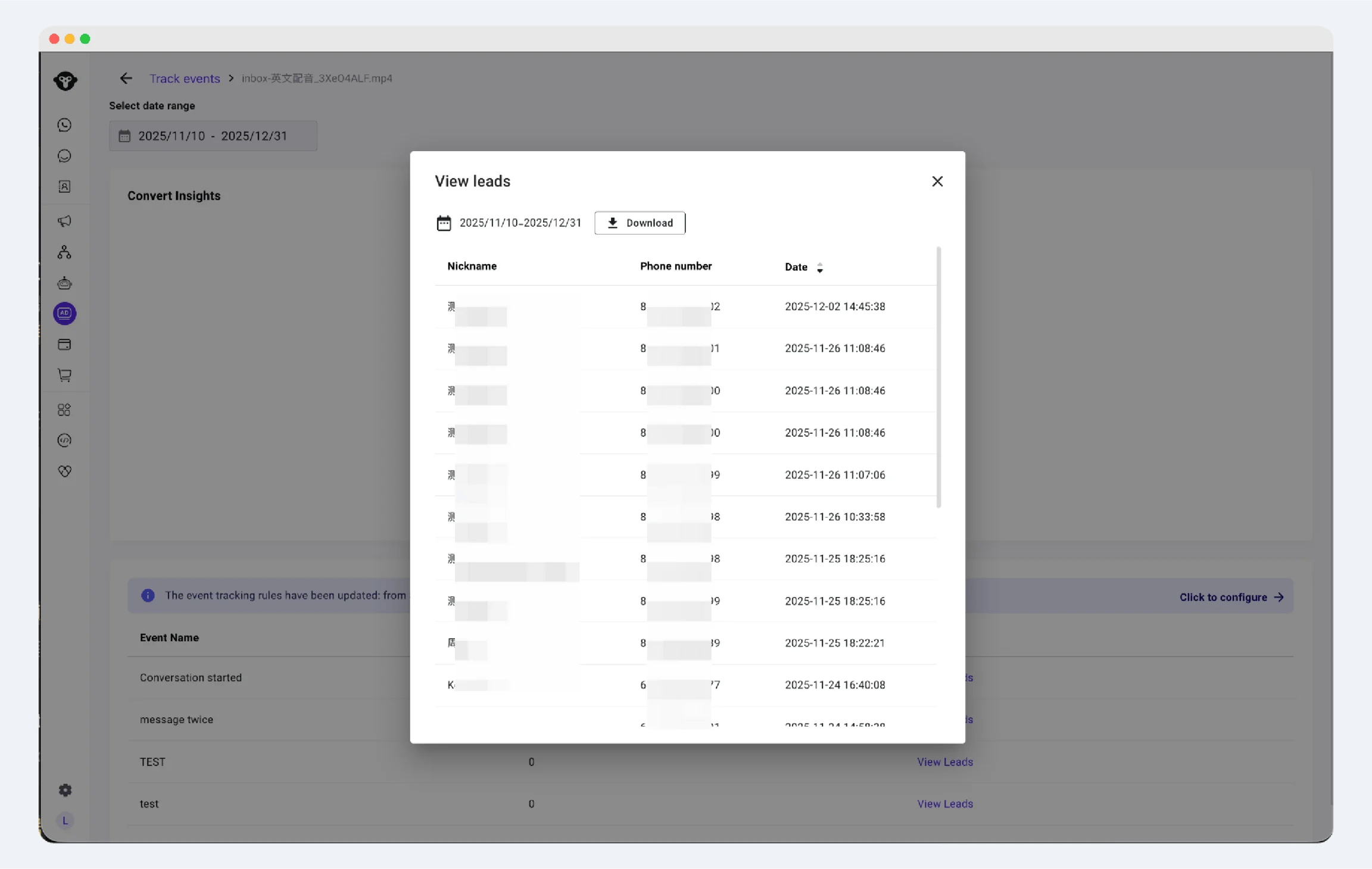Select the lead dated 2025-11-24 16:40:08
Image resolution: width=1372 pixels, height=869 pixels.
[685, 685]
